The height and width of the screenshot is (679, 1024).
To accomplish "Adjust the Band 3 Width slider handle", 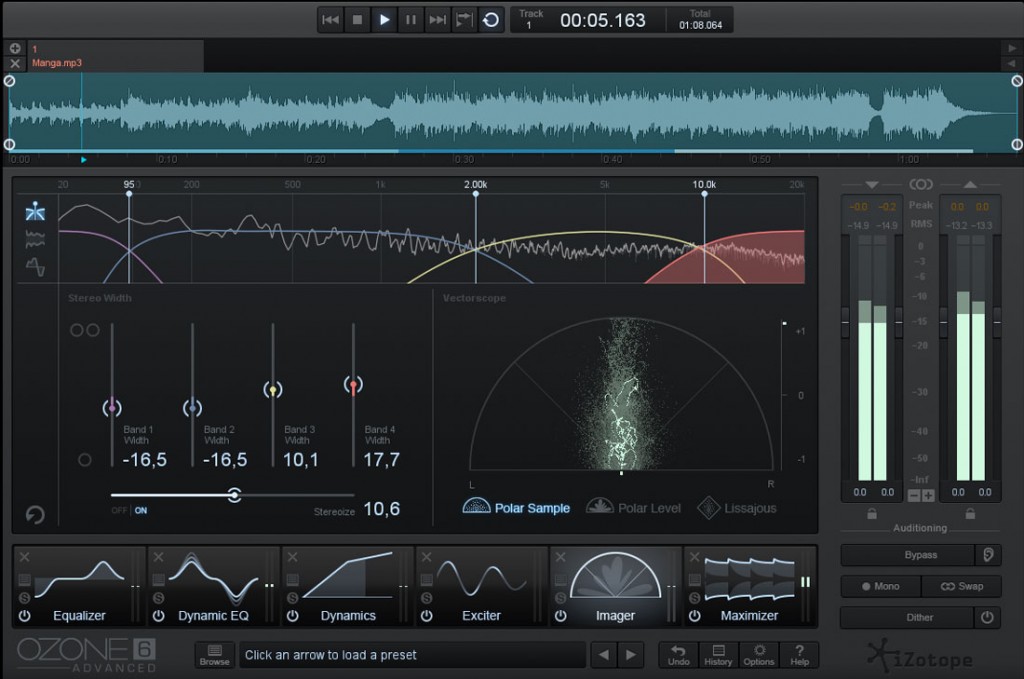I will [273, 390].
